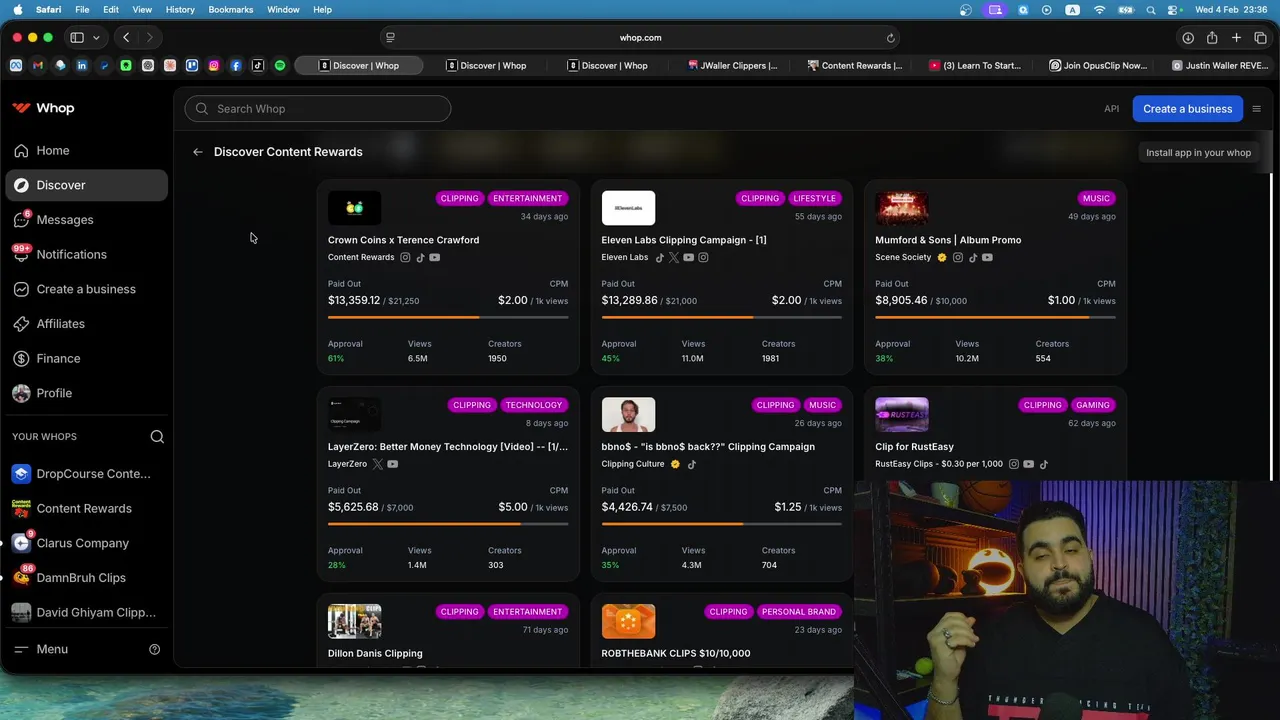Focus the Search Whop field
This screenshot has height=720, width=1280.
click(x=317, y=109)
